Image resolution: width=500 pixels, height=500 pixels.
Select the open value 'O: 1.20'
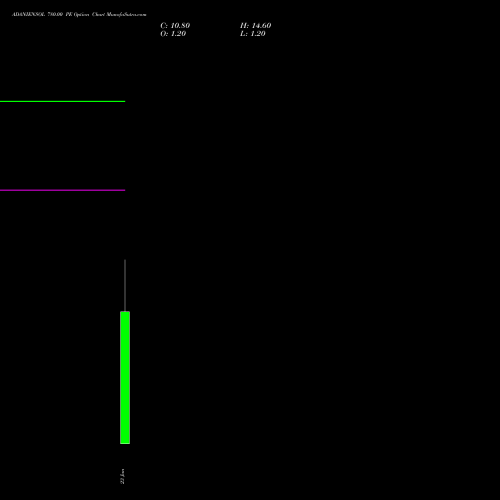tap(173, 34)
